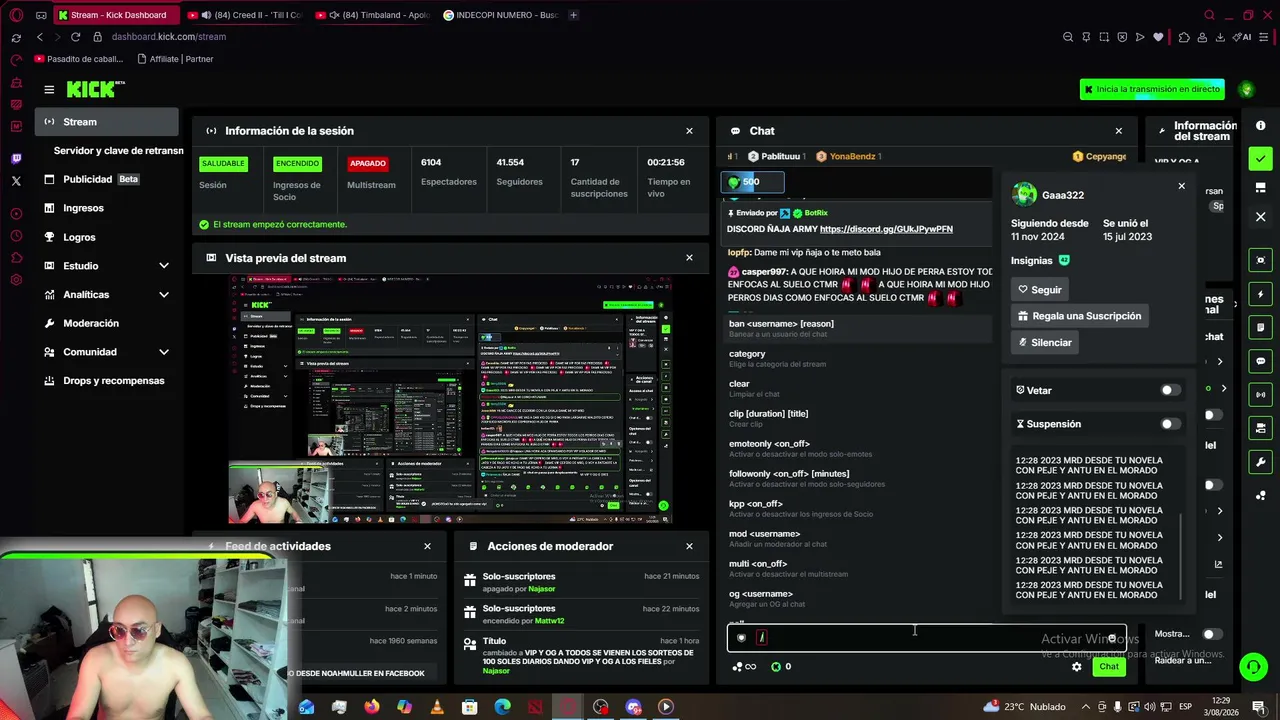The width and height of the screenshot is (1280, 720).
Task: Open the Affiliate | Partner bookmark
Action: (x=175, y=59)
